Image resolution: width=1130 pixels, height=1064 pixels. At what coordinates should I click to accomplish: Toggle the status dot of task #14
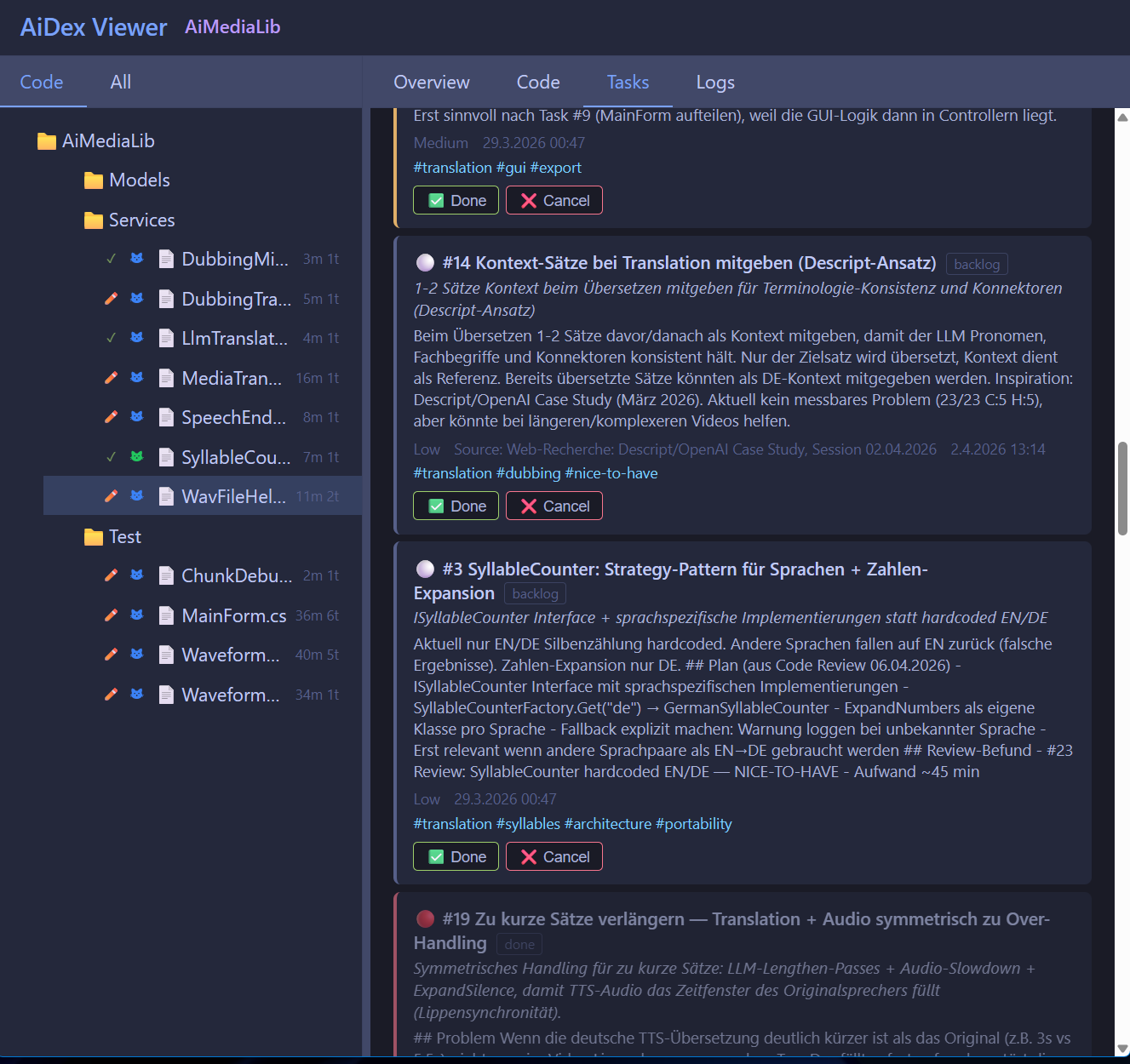(425, 262)
